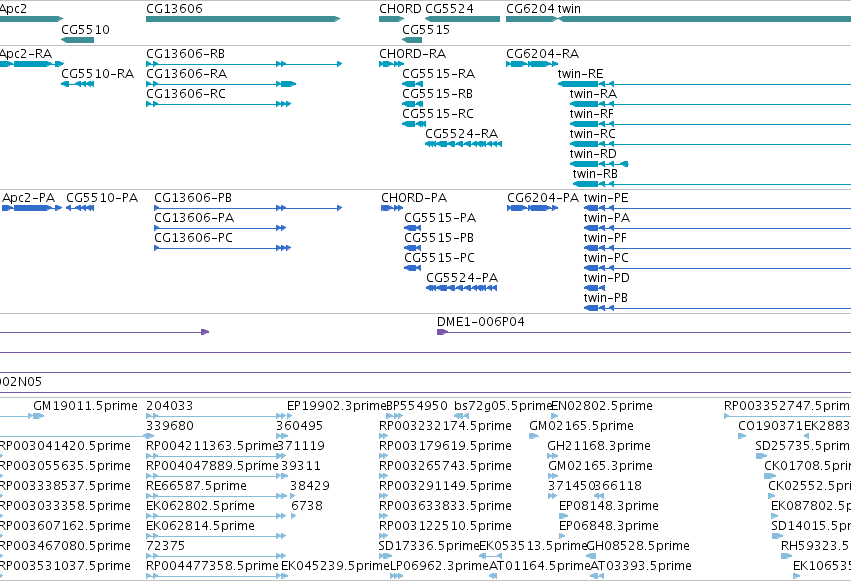Screen dimensions: 851x581
Task: Select CG5515-RC transcript label
Action: [438, 114]
